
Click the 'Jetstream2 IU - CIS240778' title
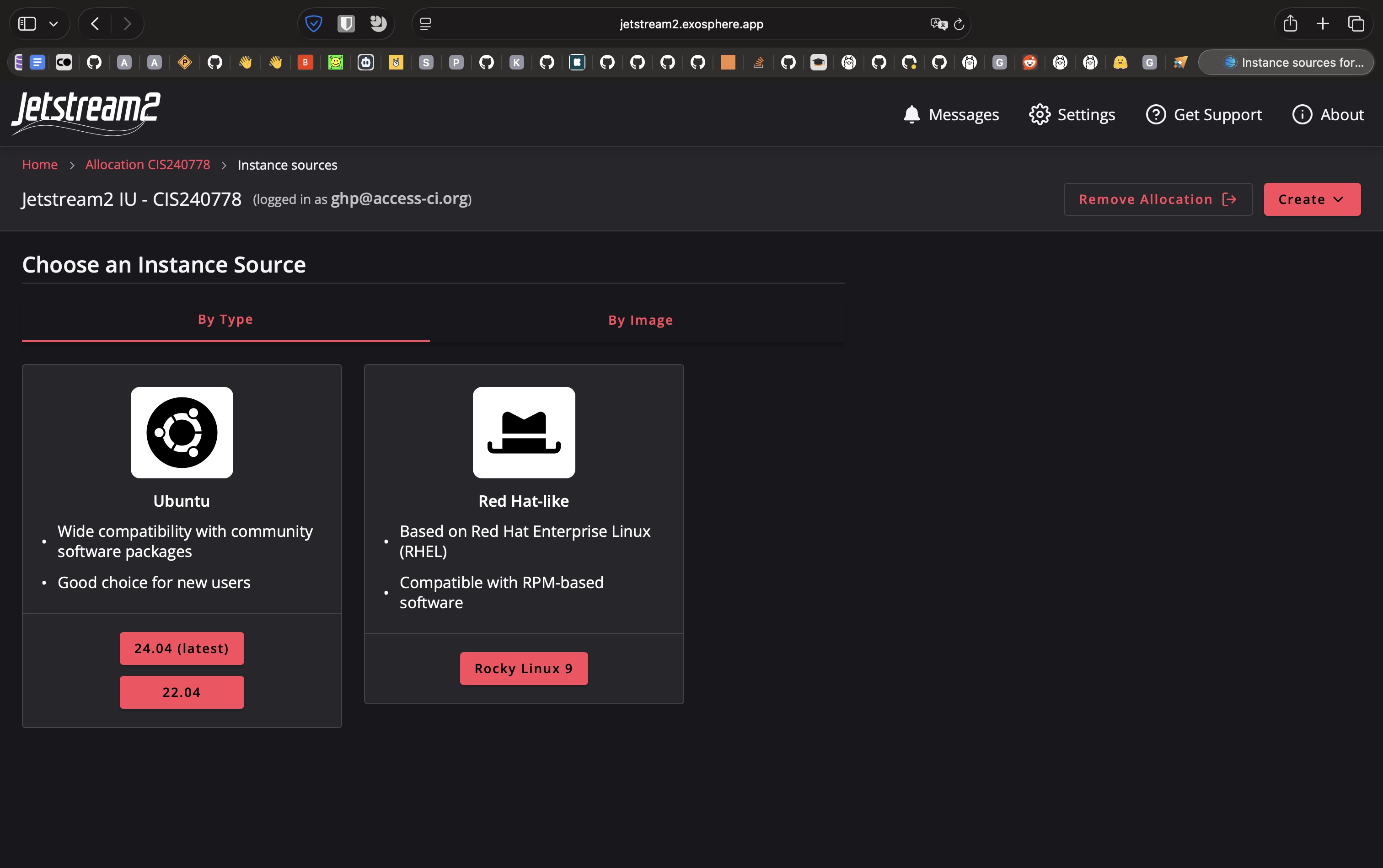point(131,199)
